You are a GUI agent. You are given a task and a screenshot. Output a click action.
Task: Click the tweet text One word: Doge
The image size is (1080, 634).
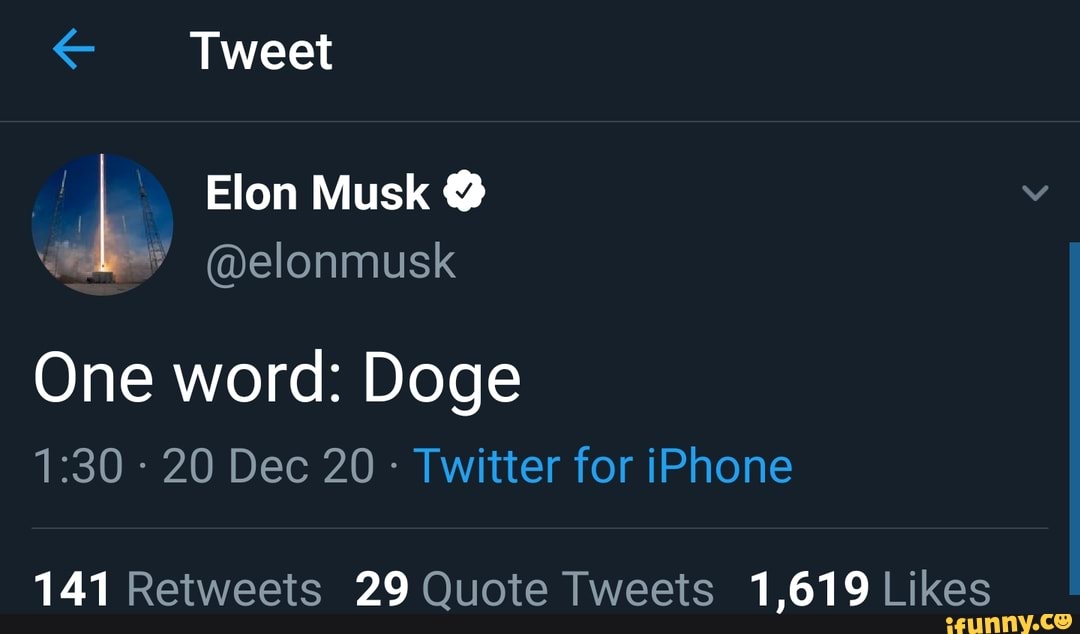pos(277,377)
